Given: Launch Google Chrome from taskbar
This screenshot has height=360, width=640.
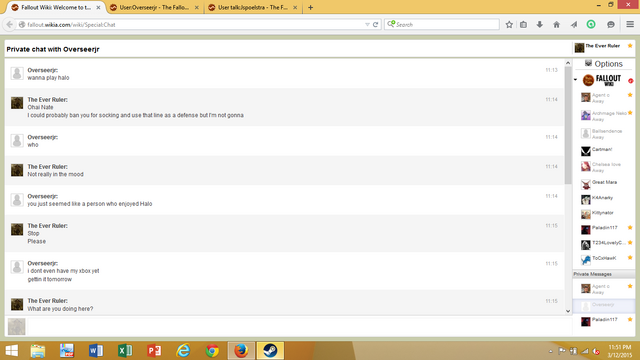Looking at the screenshot, I should [x=212, y=351].
